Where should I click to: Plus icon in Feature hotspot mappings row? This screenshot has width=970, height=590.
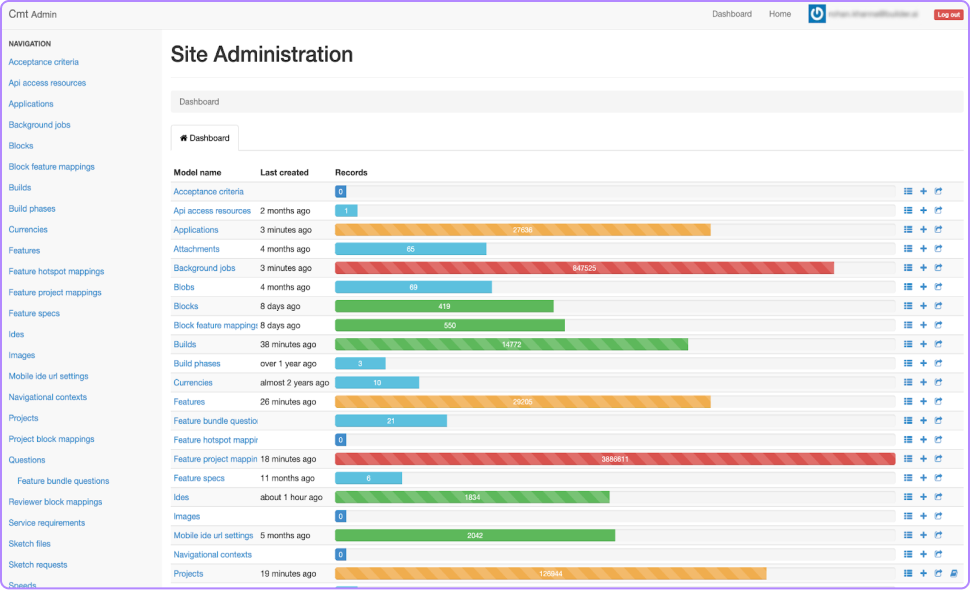click(x=923, y=440)
